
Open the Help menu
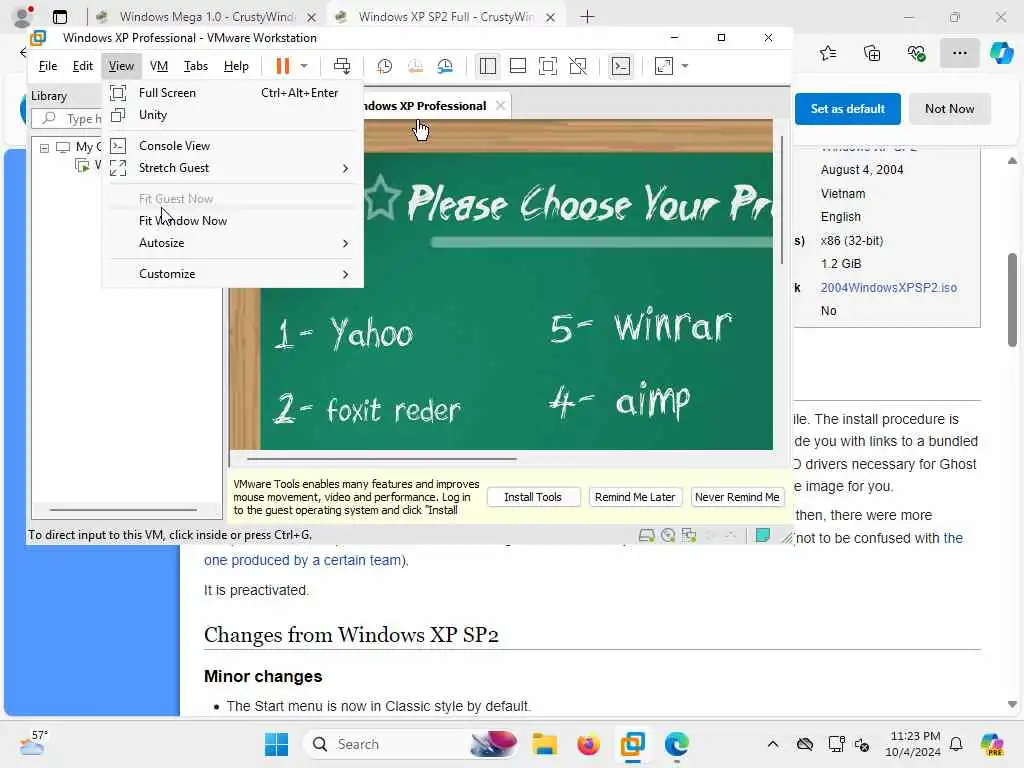pos(236,66)
